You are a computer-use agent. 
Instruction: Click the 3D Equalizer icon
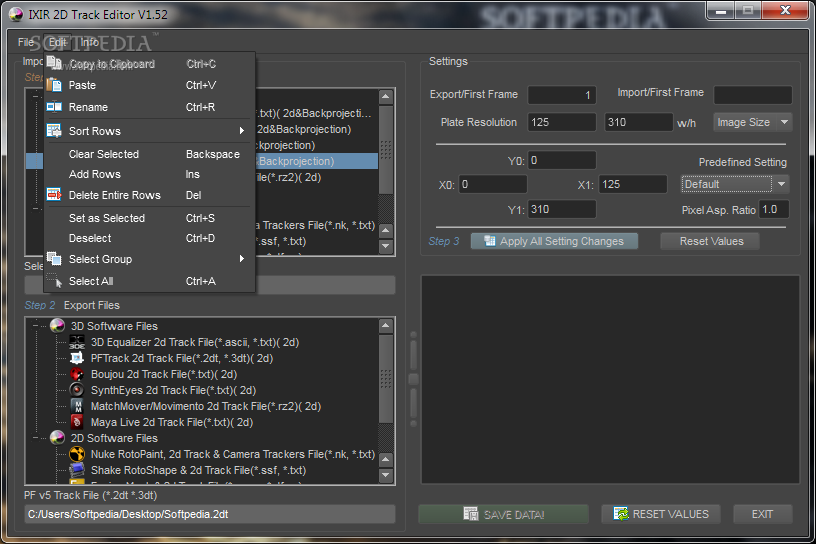pos(77,342)
